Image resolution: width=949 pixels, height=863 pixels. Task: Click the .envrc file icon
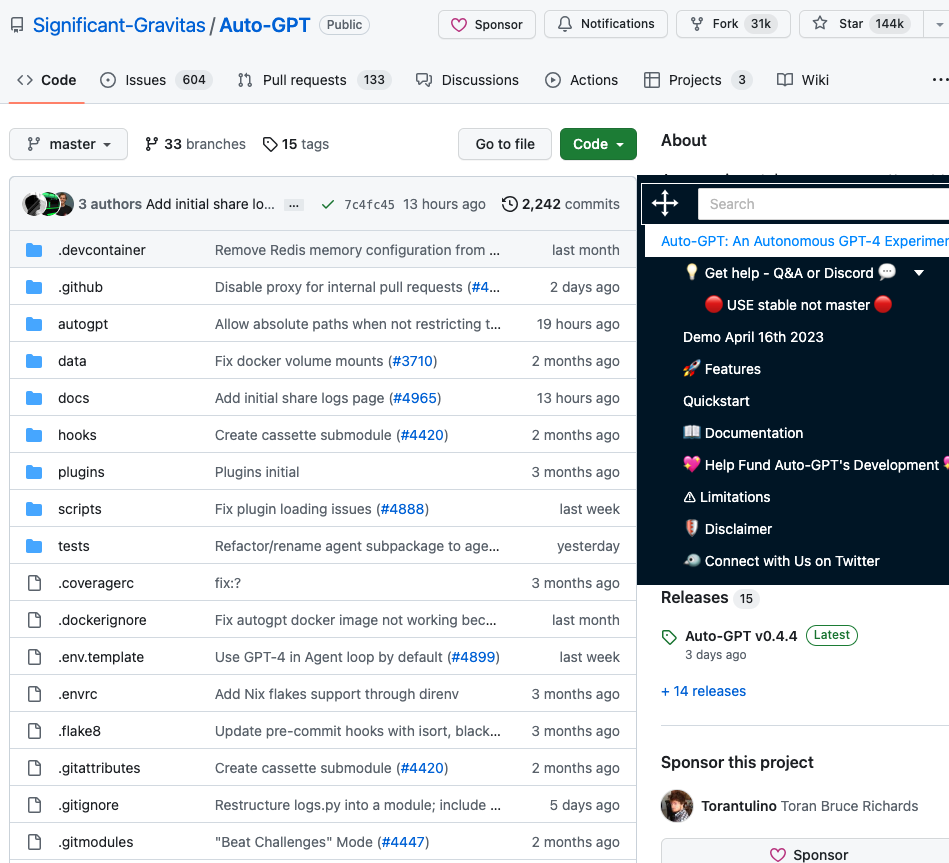click(x=34, y=694)
